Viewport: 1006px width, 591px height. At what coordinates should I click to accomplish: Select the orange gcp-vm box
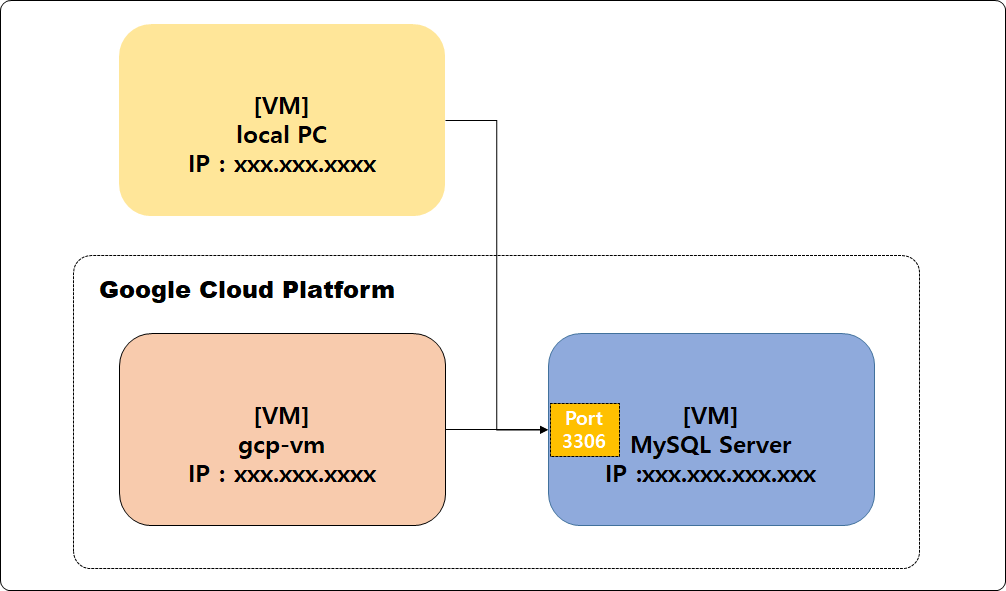[x=282, y=429]
